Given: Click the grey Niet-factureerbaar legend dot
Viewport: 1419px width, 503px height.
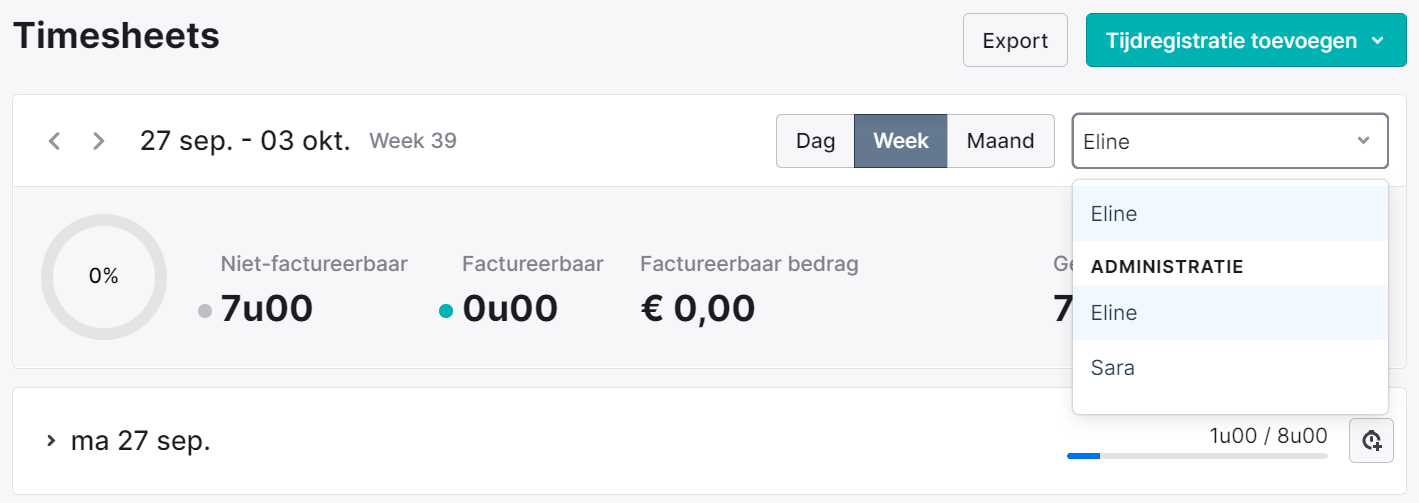Looking at the screenshot, I should pyautogui.click(x=206, y=311).
